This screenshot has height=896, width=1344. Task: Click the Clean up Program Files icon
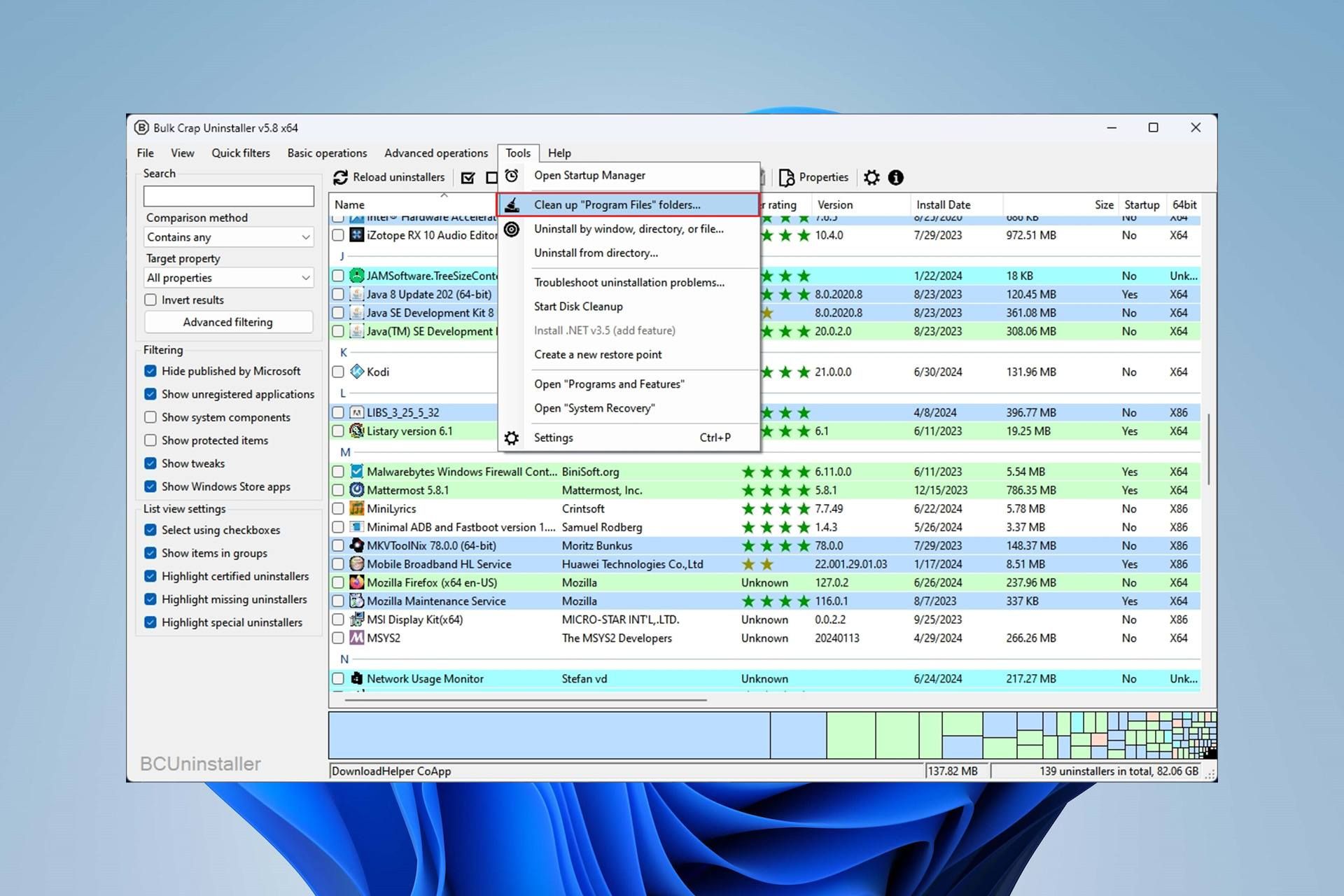pos(511,204)
